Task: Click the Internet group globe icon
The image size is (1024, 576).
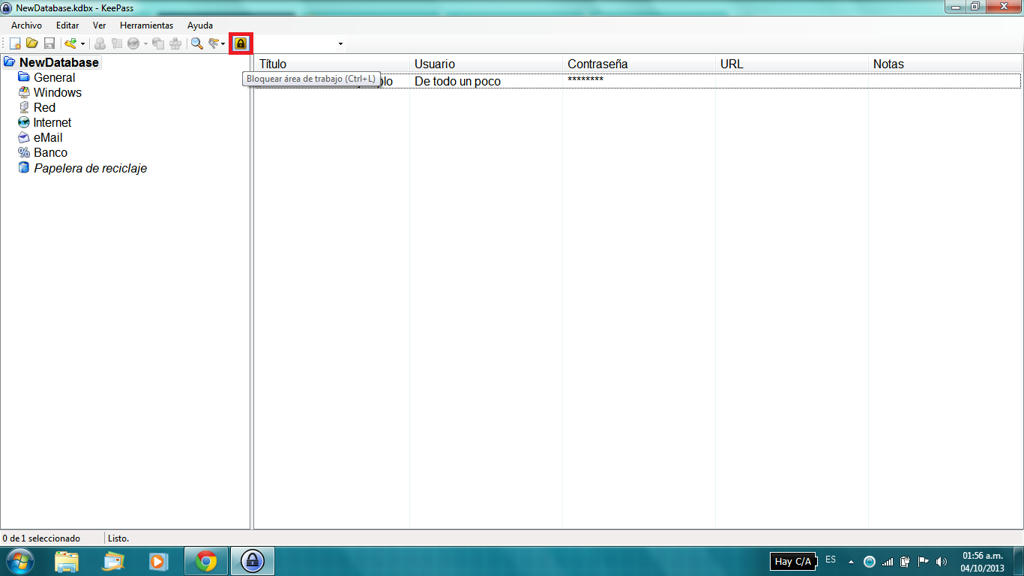Action: 24,122
